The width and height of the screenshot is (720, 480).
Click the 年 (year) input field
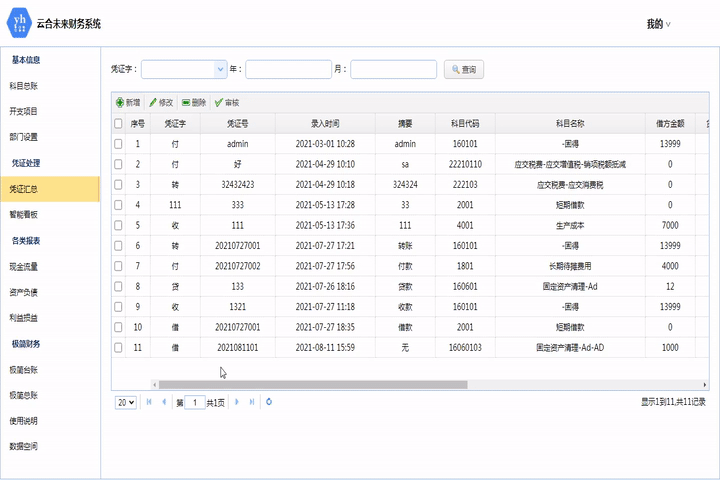pyautogui.click(x=288, y=69)
